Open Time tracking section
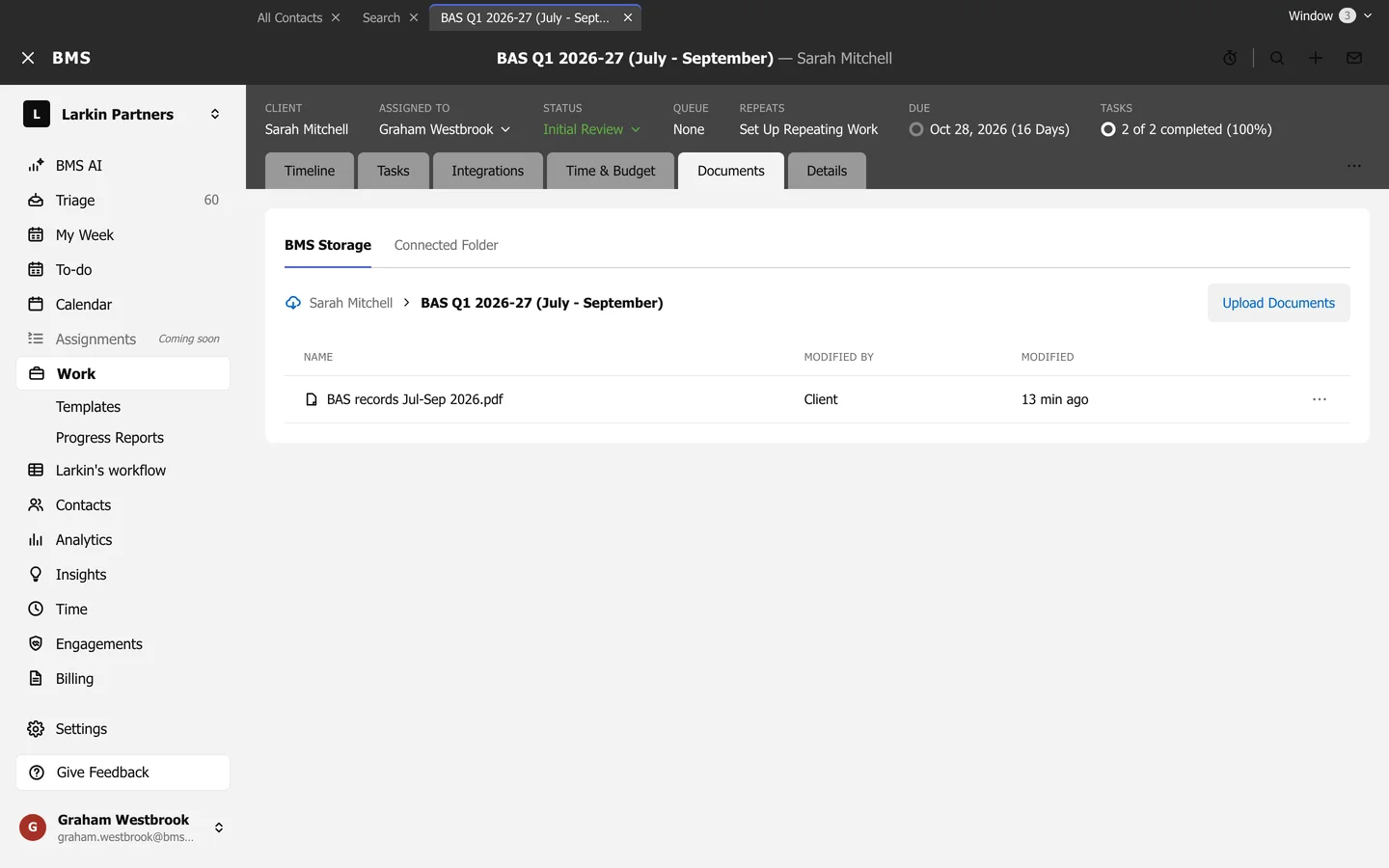This screenshot has height=868, width=1389. point(123,610)
